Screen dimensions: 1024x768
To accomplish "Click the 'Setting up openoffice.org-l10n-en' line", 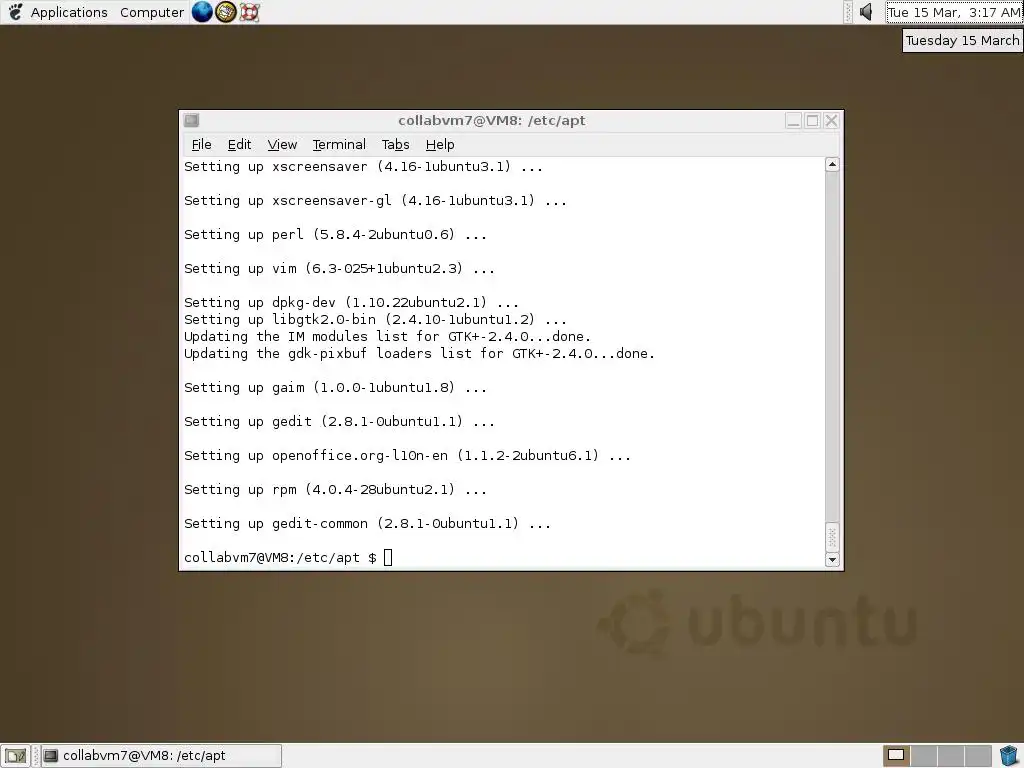I will coord(408,455).
